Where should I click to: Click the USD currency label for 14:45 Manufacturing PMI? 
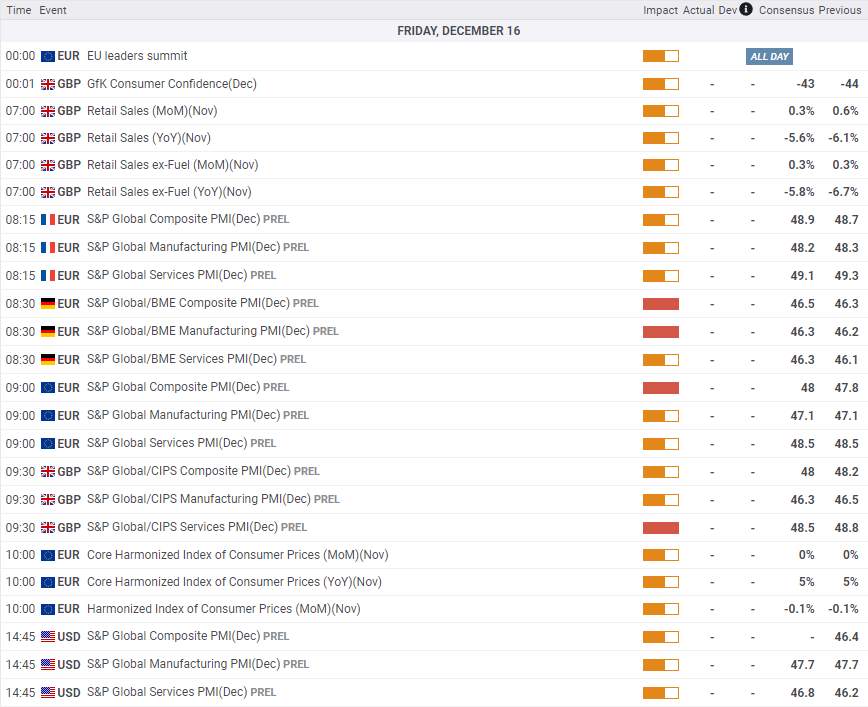(69, 664)
